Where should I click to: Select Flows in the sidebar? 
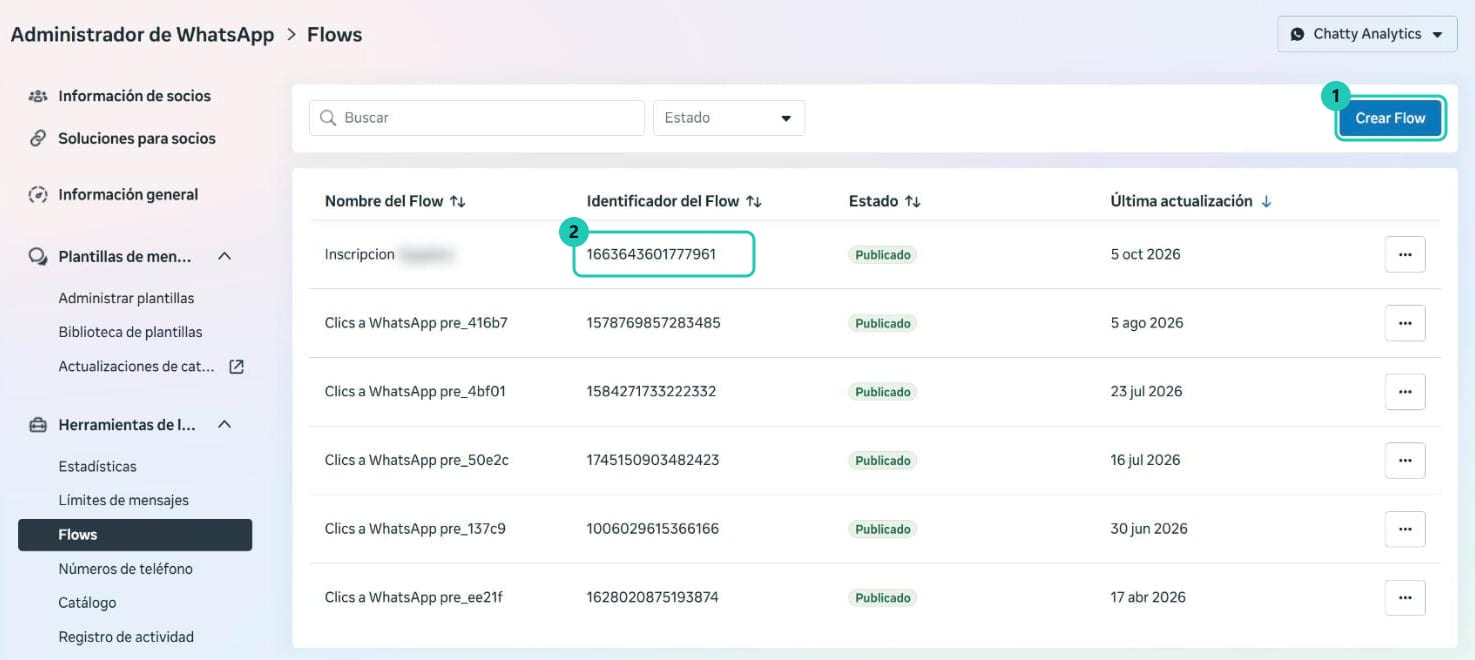135,535
